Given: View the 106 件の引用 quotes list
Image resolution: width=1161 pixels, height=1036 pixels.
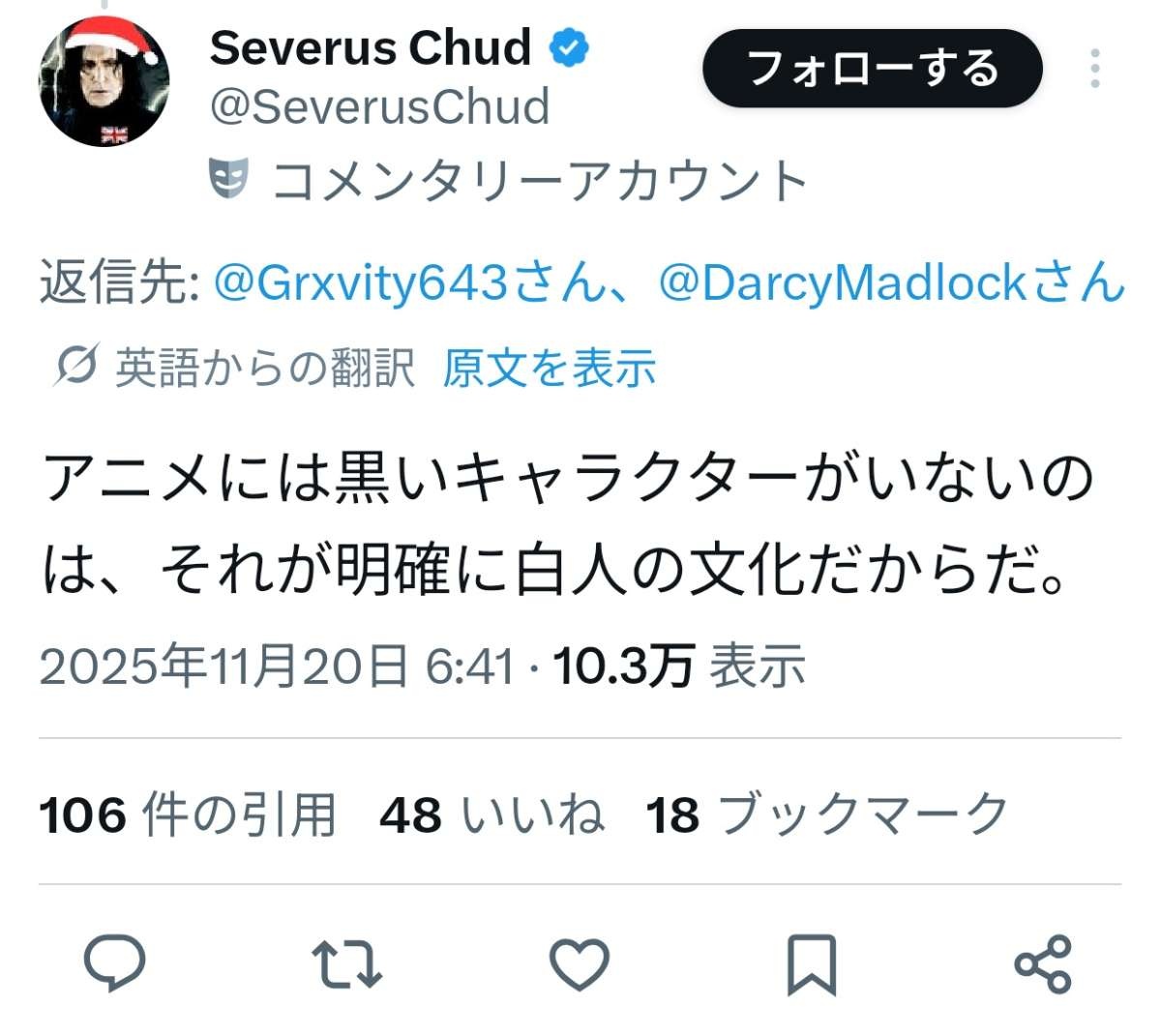Looking at the screenshot, I should tap(188, 814).
